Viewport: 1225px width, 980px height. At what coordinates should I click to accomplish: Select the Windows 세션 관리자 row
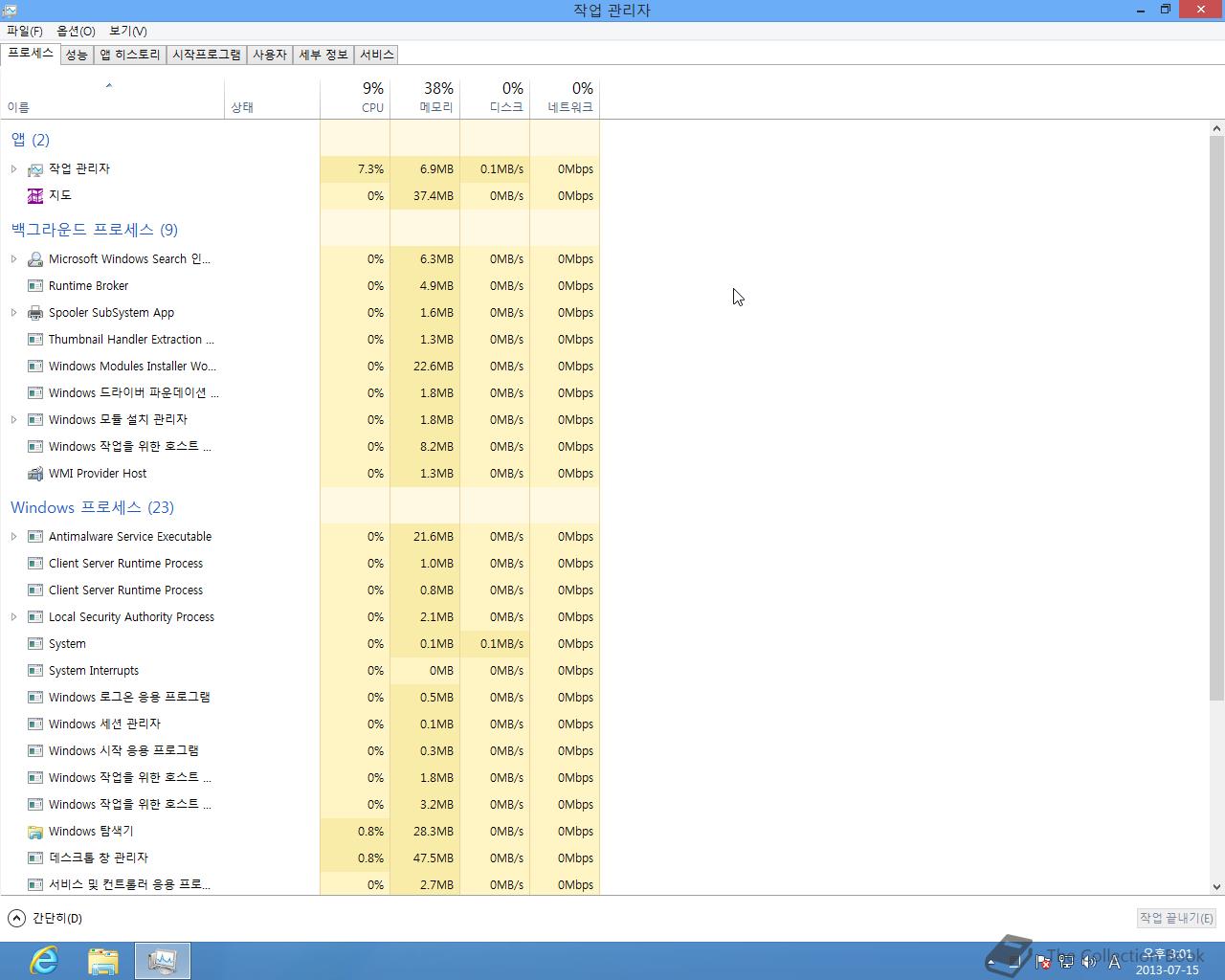pyautogui.click(x=300, y=724)
